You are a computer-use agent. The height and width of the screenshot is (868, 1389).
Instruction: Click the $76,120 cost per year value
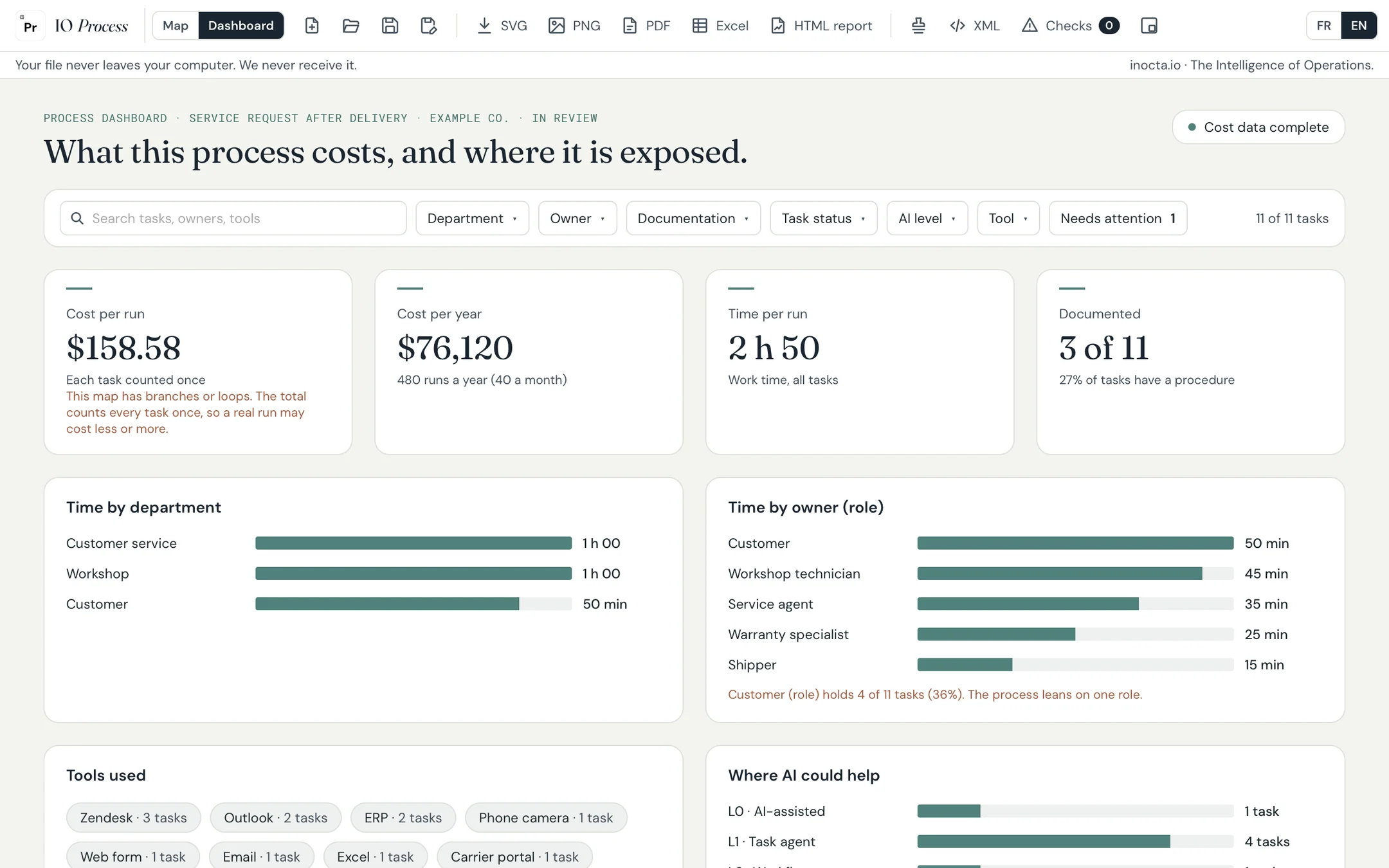pyautogui.click(x=455, y=348)
